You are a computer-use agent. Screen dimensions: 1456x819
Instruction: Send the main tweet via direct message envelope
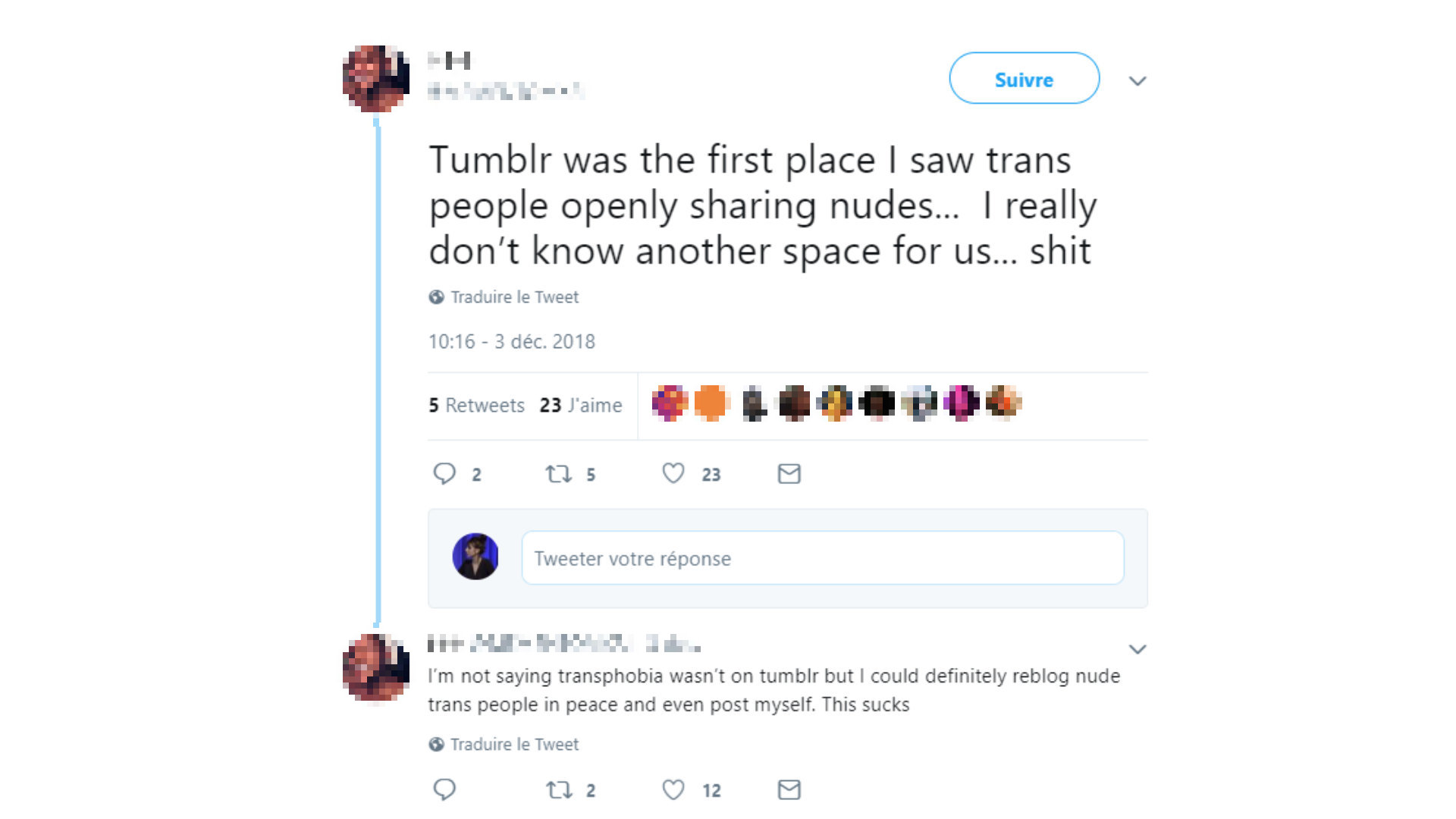(789, 474)
